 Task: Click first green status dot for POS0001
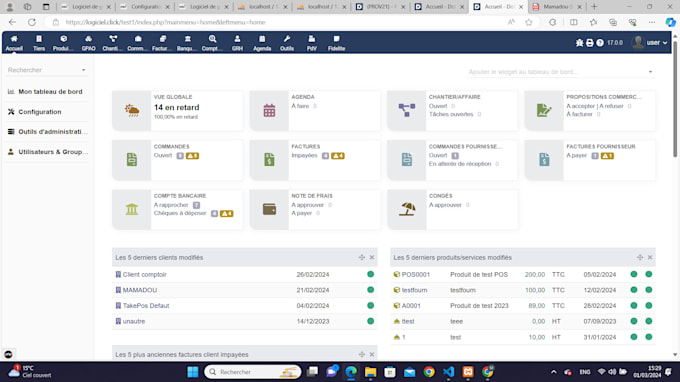coord(634,274)
